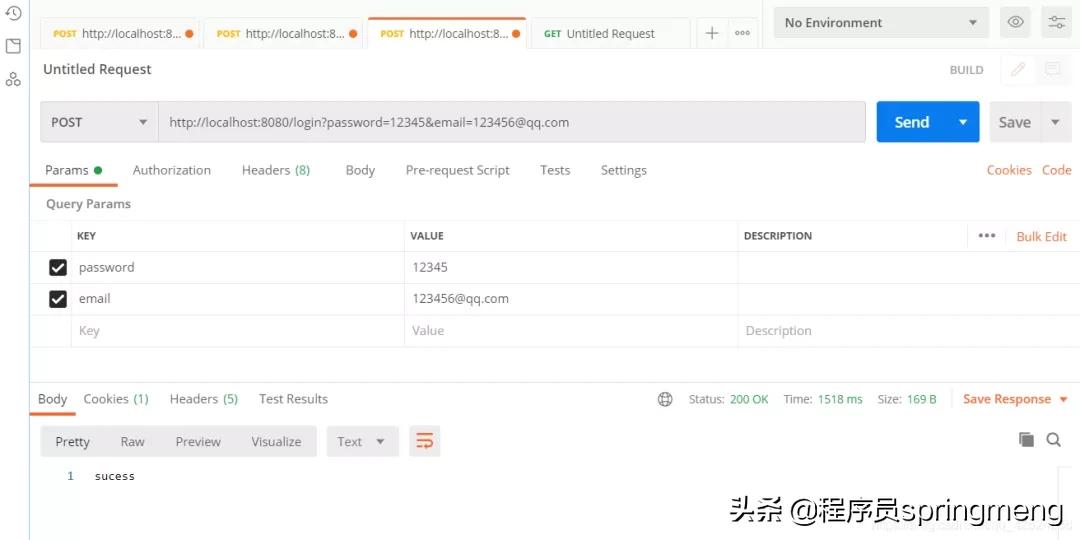Screen dimensions: 1080x540
Task: Open the Settings request tab
Action: click(x=623, y=170)
